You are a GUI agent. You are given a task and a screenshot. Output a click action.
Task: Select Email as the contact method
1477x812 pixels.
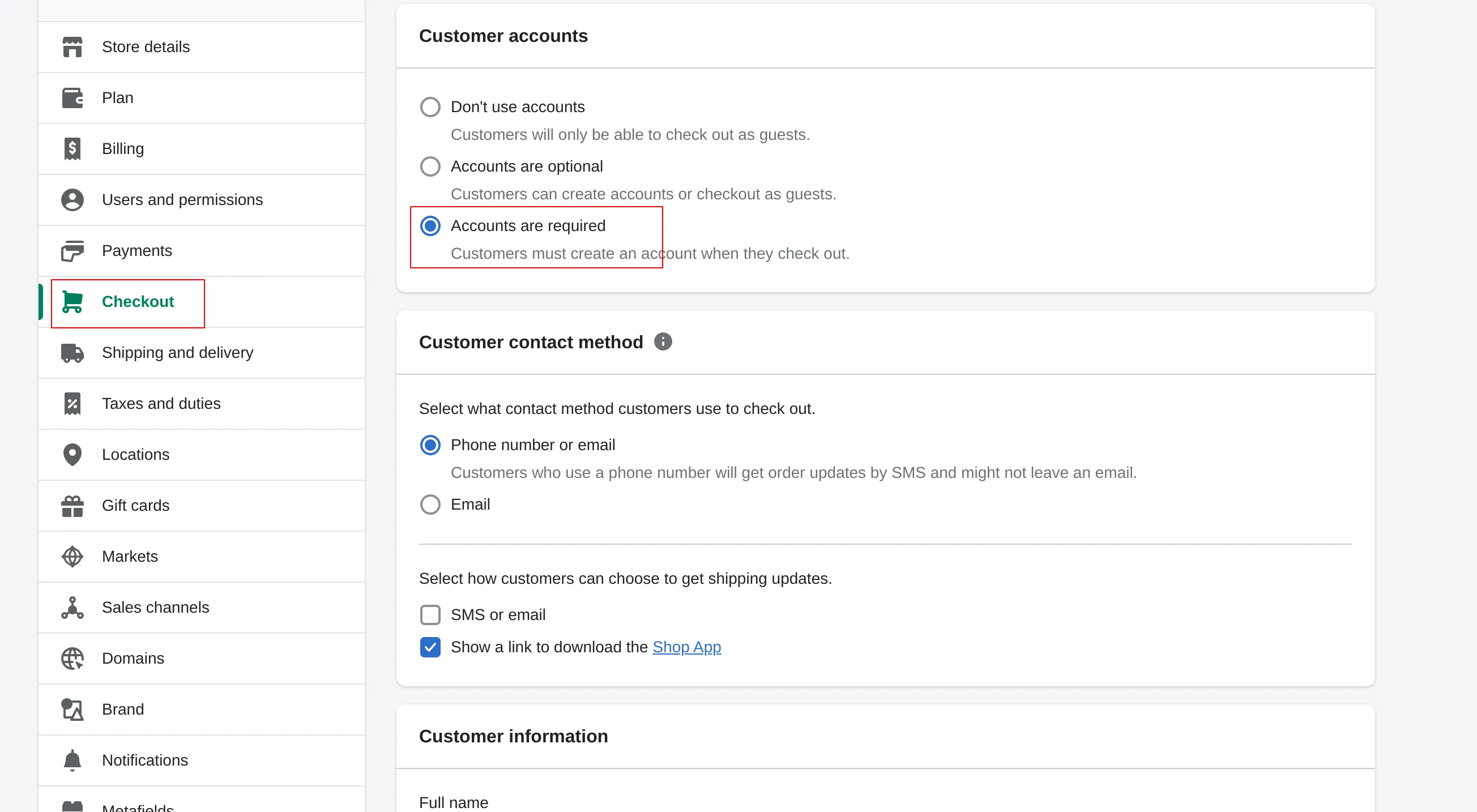(x=430, y=505)
